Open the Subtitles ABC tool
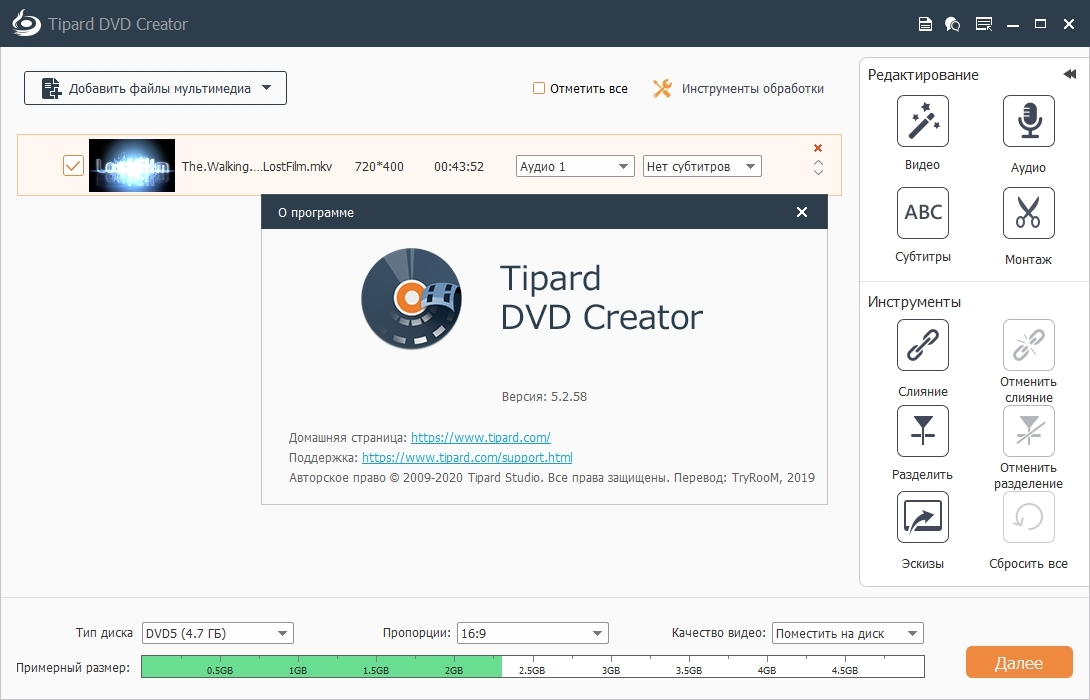 (922, 213)
